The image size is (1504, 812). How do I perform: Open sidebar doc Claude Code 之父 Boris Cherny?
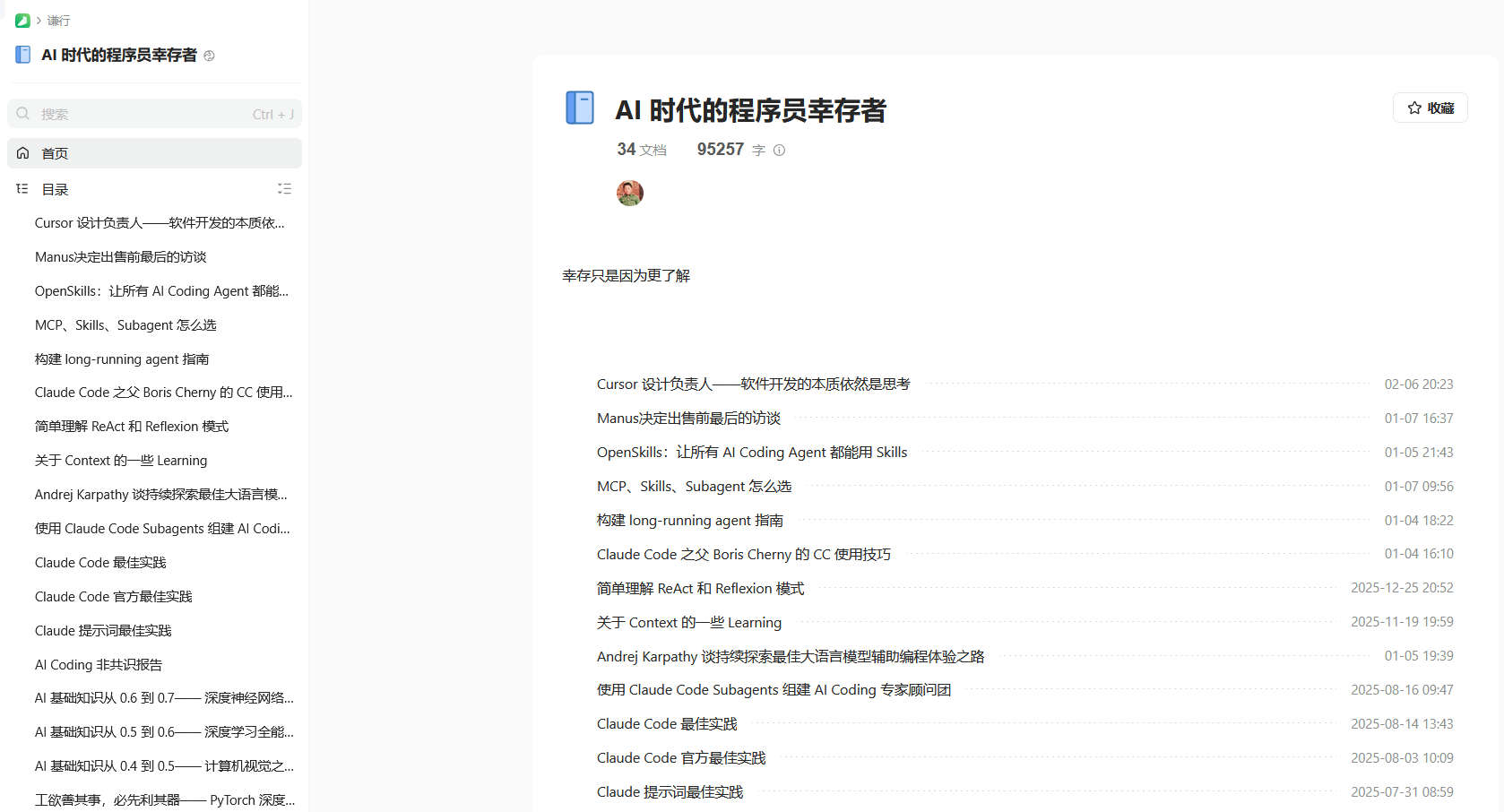[163, 393]
